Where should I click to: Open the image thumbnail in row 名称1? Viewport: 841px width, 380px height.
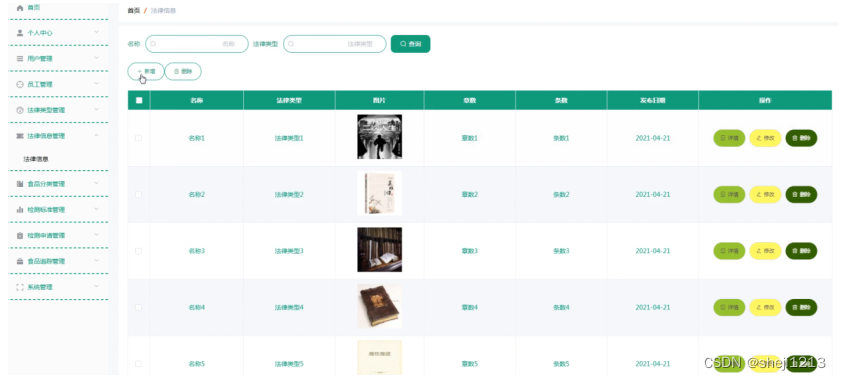380,137
